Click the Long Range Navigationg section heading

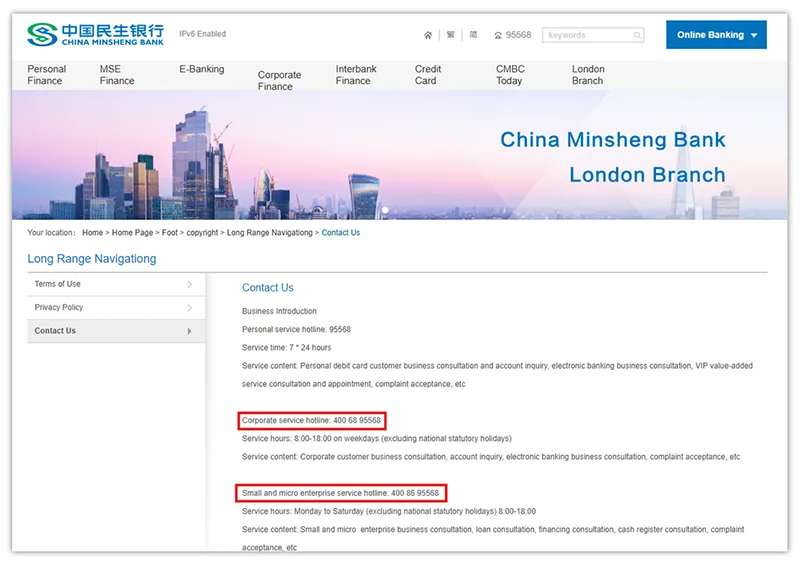click(x=92, y=259)
